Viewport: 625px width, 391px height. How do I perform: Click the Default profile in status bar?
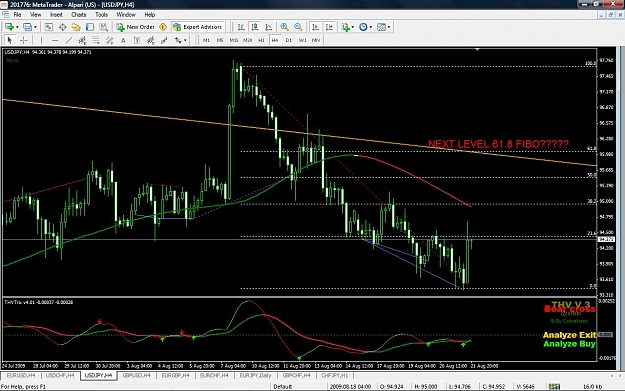tap(283, 387)
